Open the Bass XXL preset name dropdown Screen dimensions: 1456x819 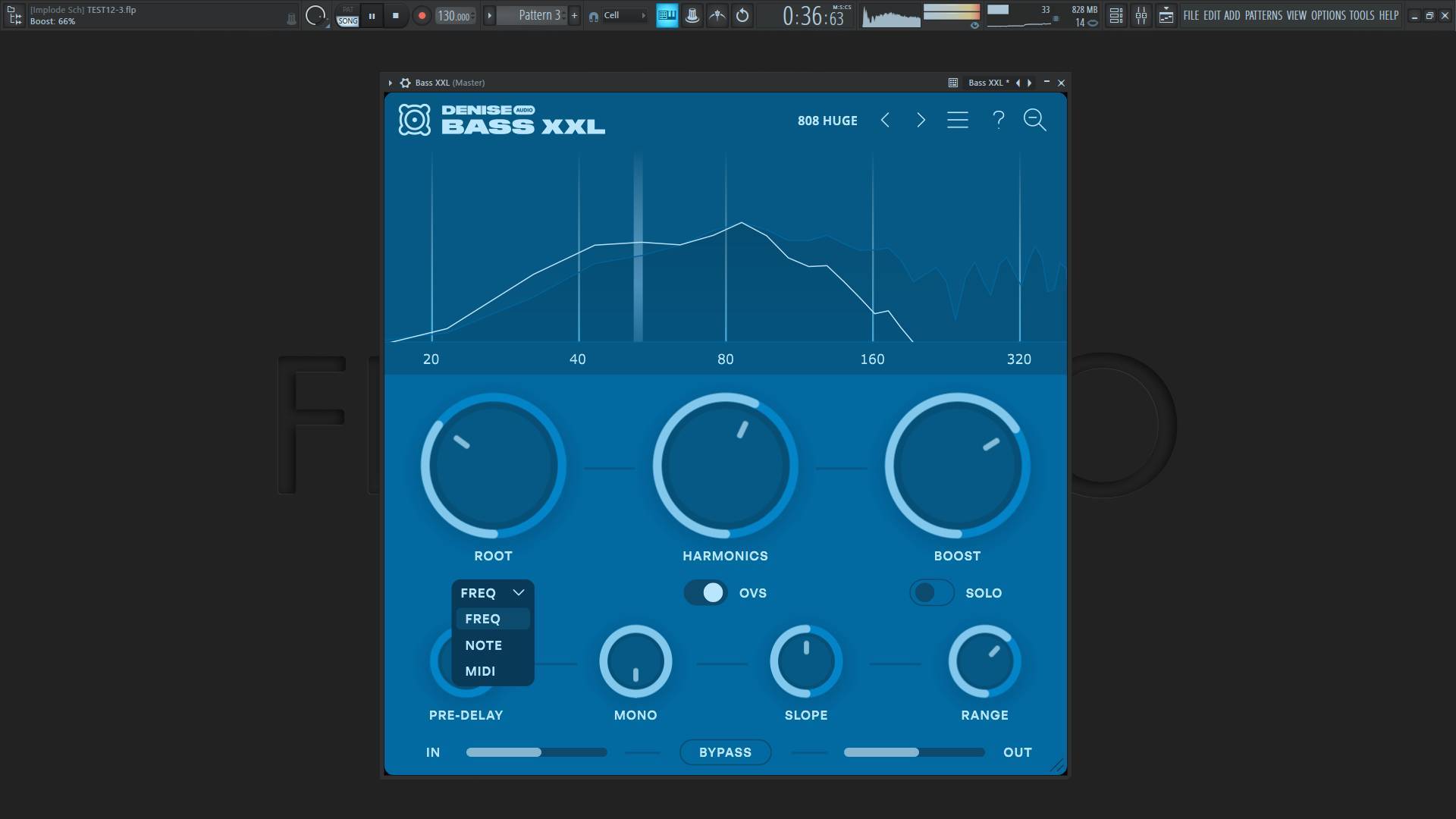[x=988, y=83]
